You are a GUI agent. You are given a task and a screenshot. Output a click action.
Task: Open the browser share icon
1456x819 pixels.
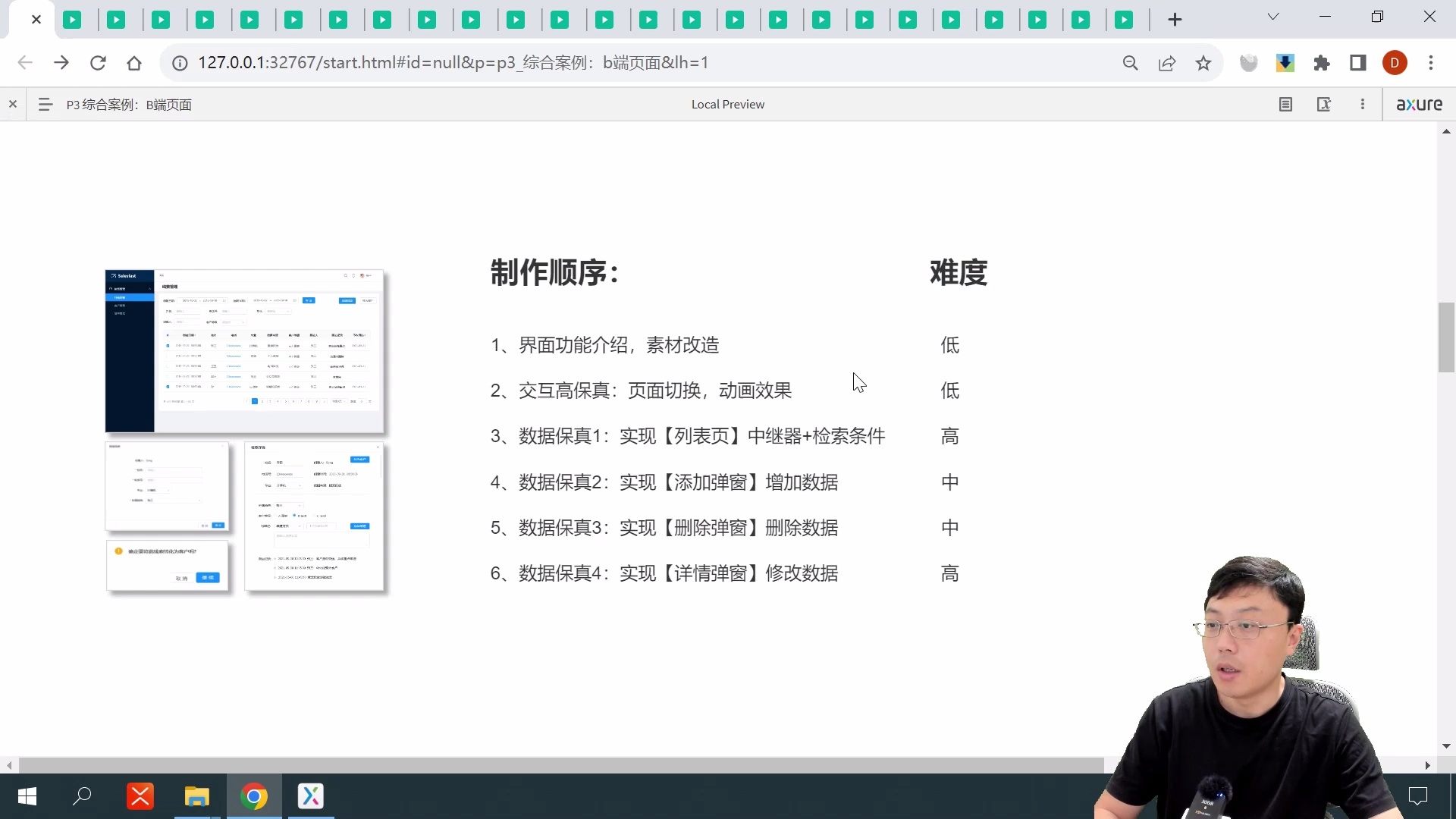pos(1167,62)
